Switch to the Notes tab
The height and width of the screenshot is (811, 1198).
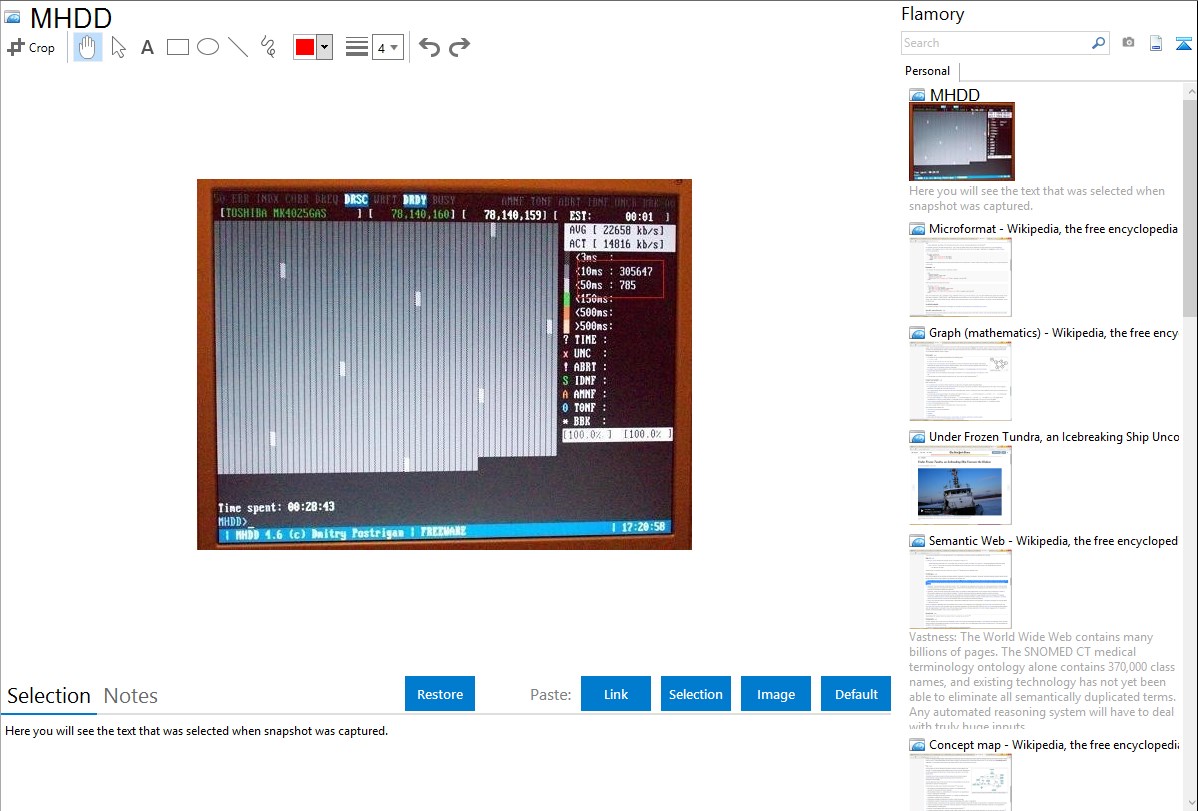click(x=131, y=696)
